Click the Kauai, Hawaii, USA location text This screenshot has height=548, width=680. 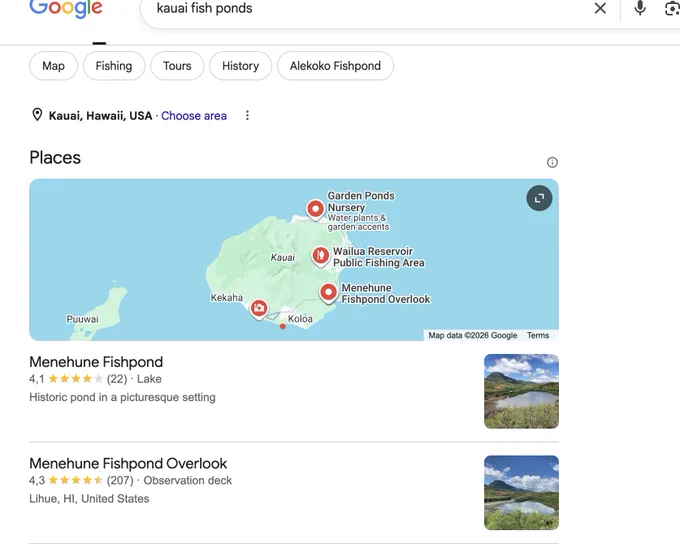click(100, 116)
